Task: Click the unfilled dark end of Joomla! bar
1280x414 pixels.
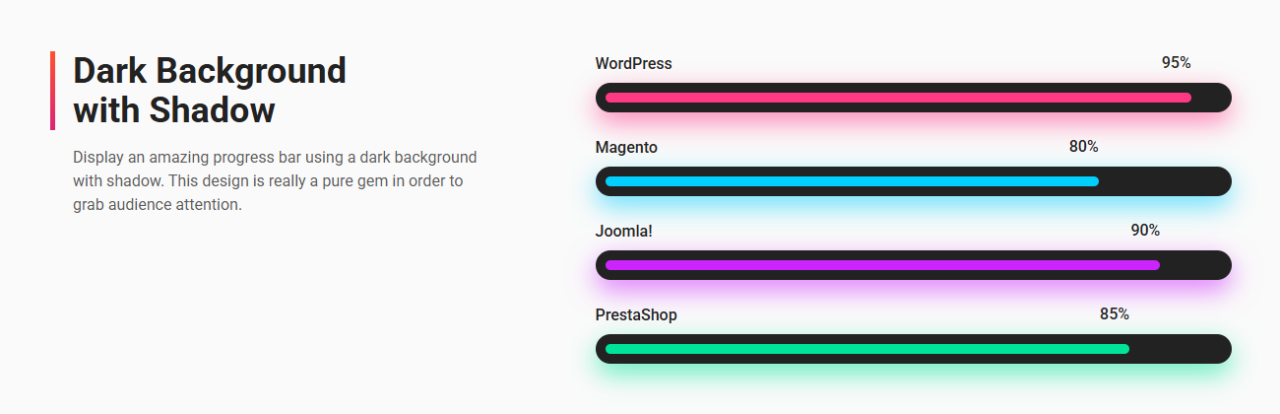Action: (1195, 265)
